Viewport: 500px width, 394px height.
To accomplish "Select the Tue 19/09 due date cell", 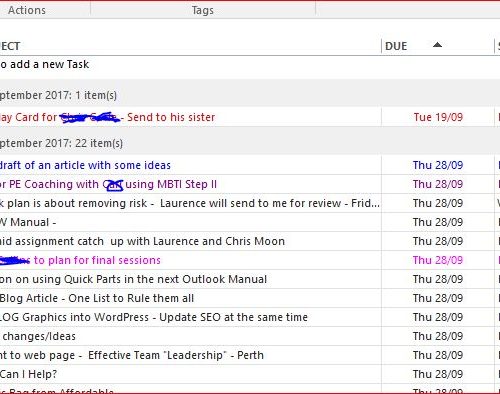I will 438,117.
